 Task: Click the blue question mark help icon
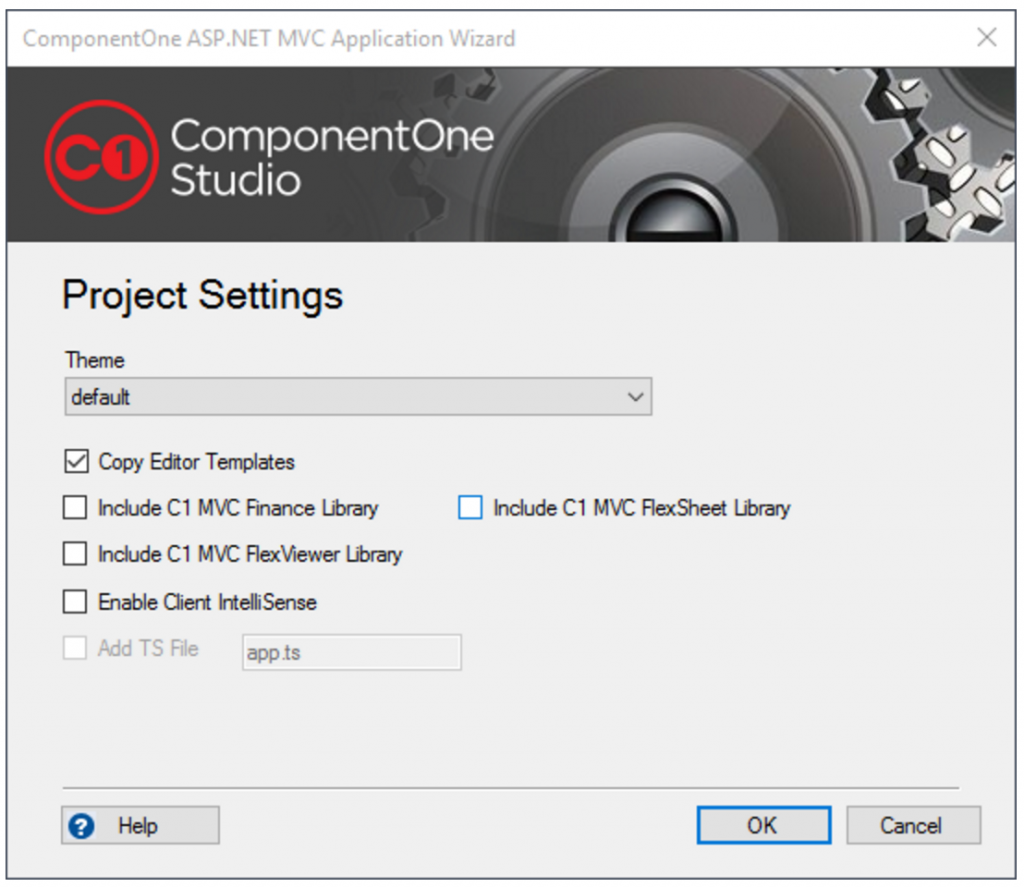(82, 826)
